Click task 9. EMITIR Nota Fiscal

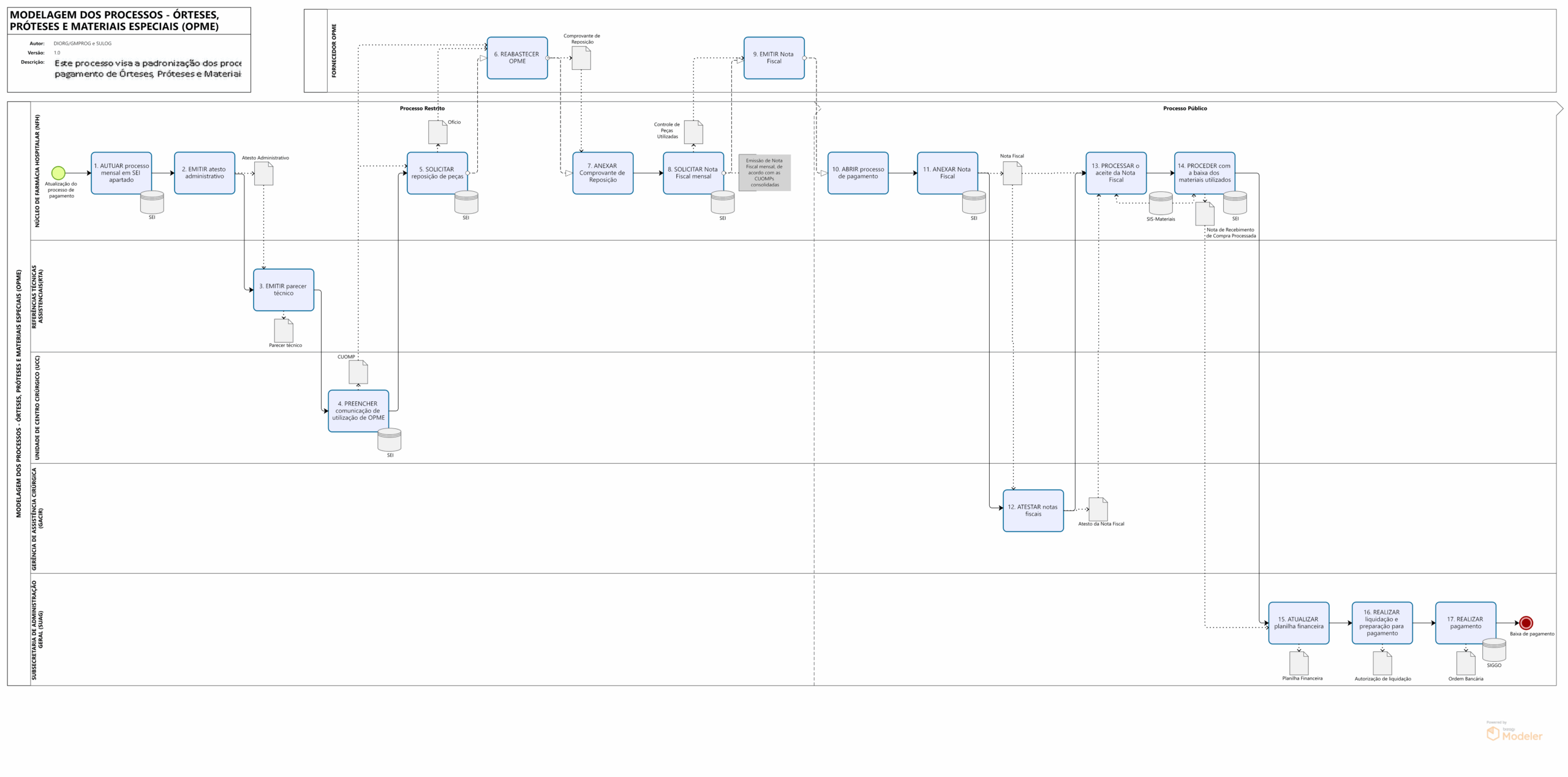(x=774, y=58)
